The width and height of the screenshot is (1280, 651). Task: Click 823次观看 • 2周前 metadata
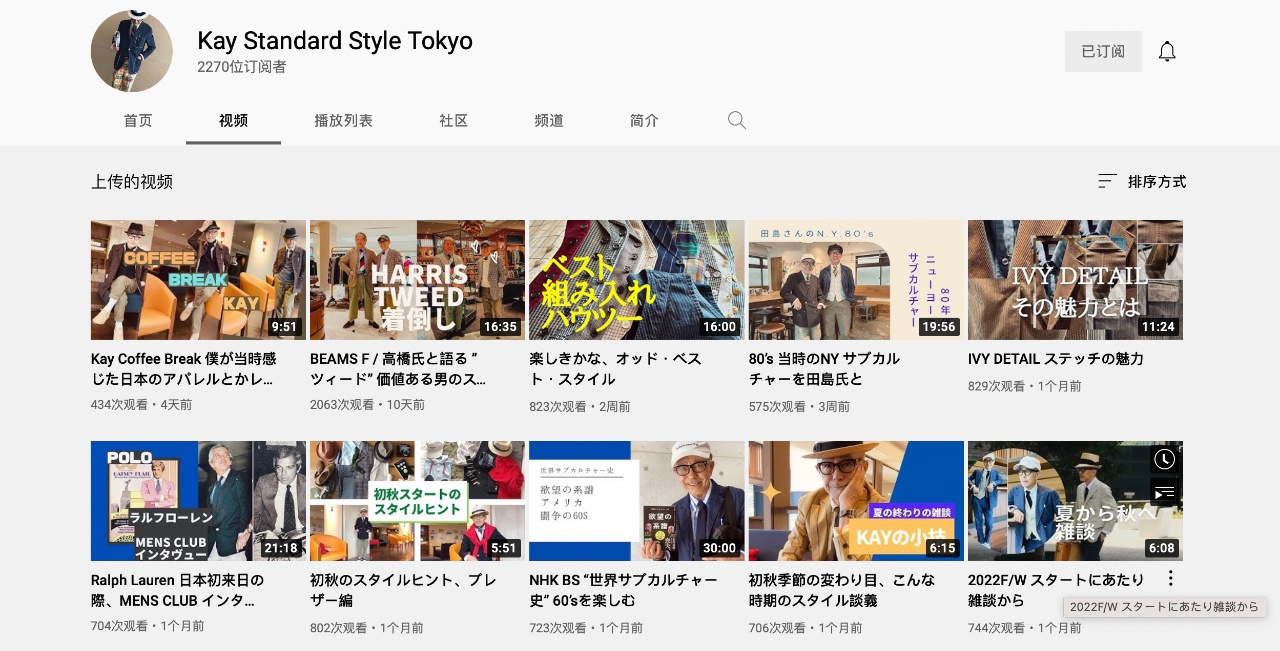[x=580, y=407]
